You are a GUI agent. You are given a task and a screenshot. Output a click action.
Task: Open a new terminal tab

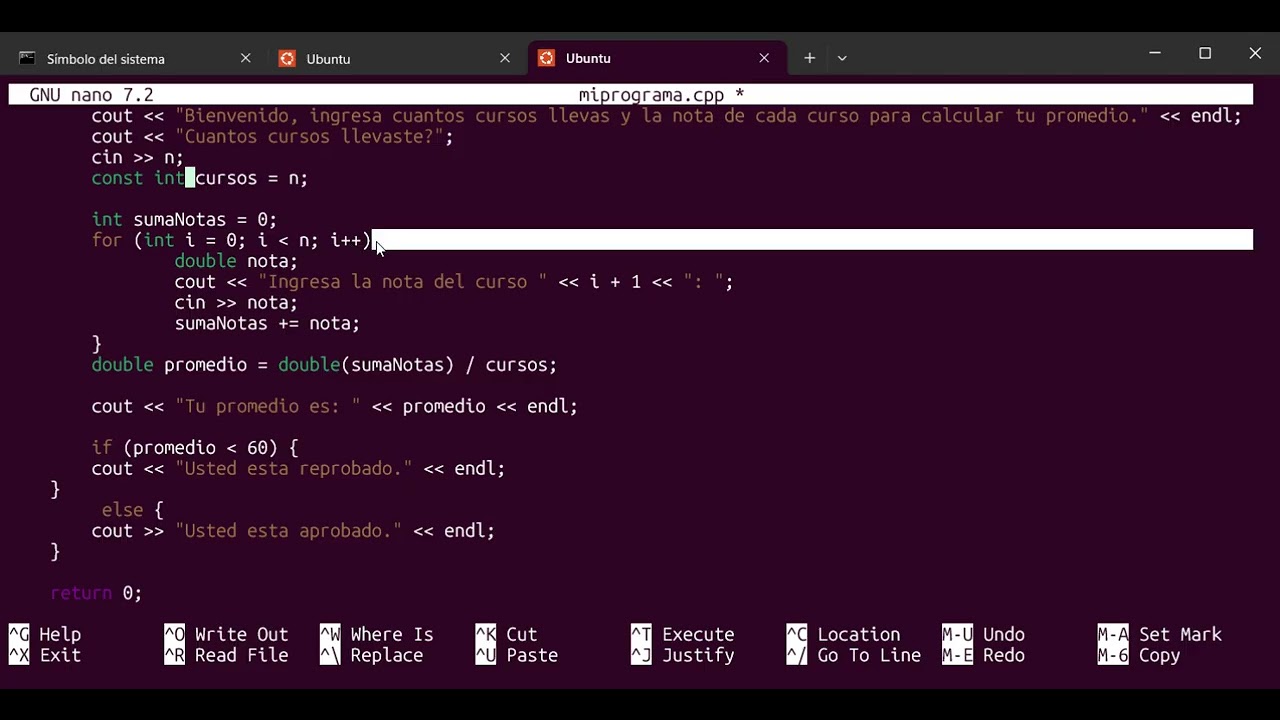coord(809,58)
